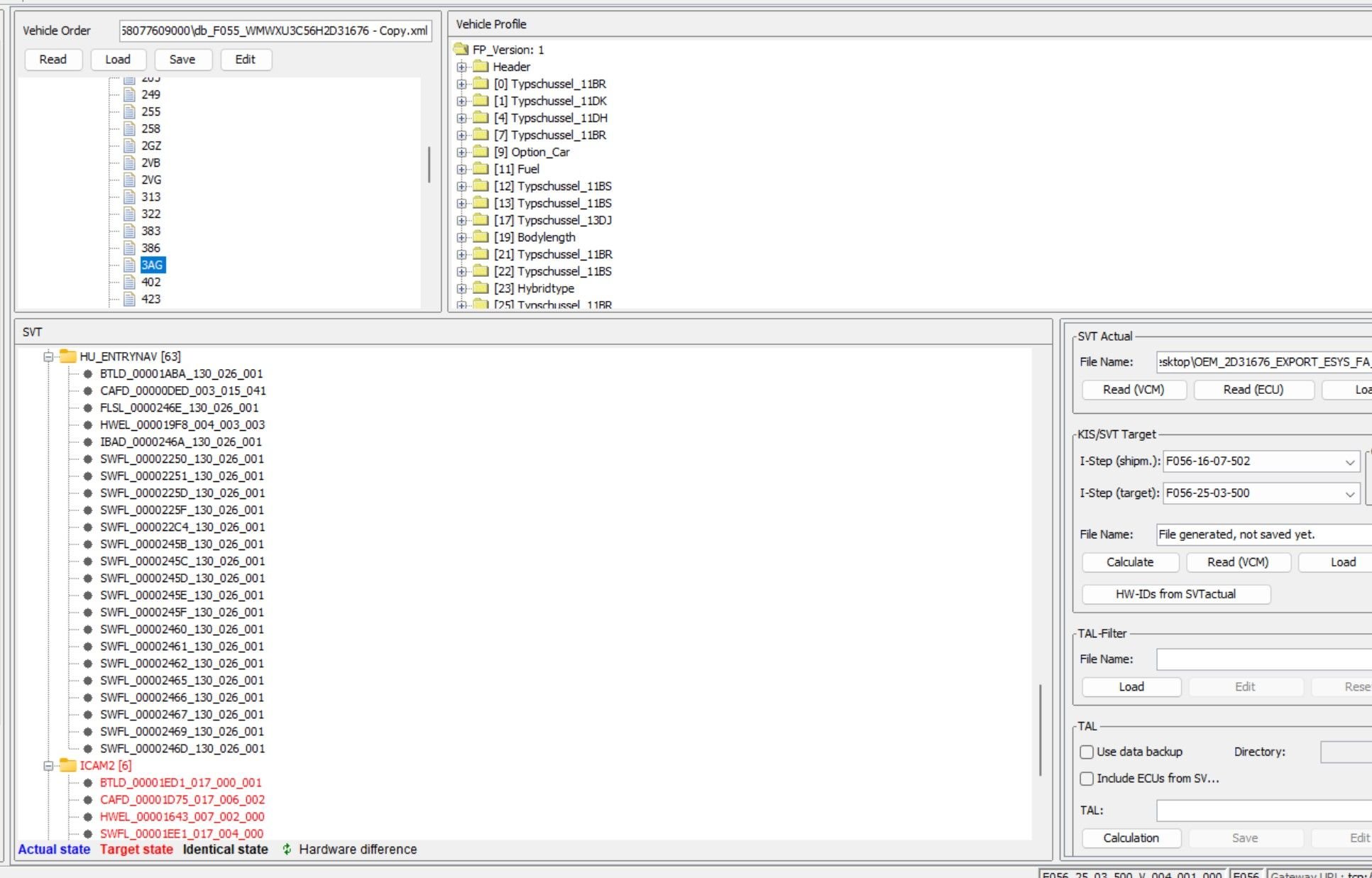The image size is (1372, 878).
Task: Click the Option_Car folder icon
Action: tap(481, 152)
